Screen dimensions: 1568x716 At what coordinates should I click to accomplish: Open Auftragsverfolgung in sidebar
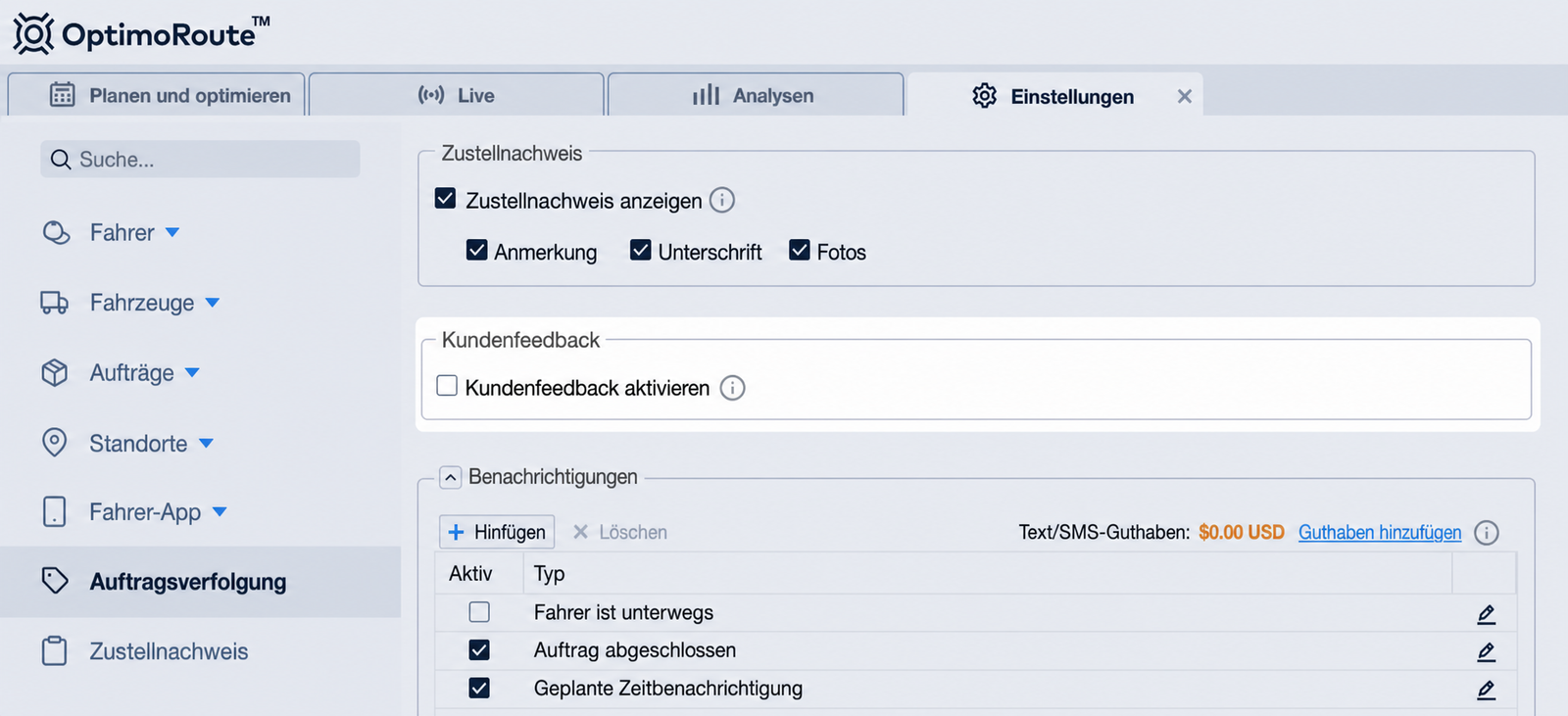200,582
